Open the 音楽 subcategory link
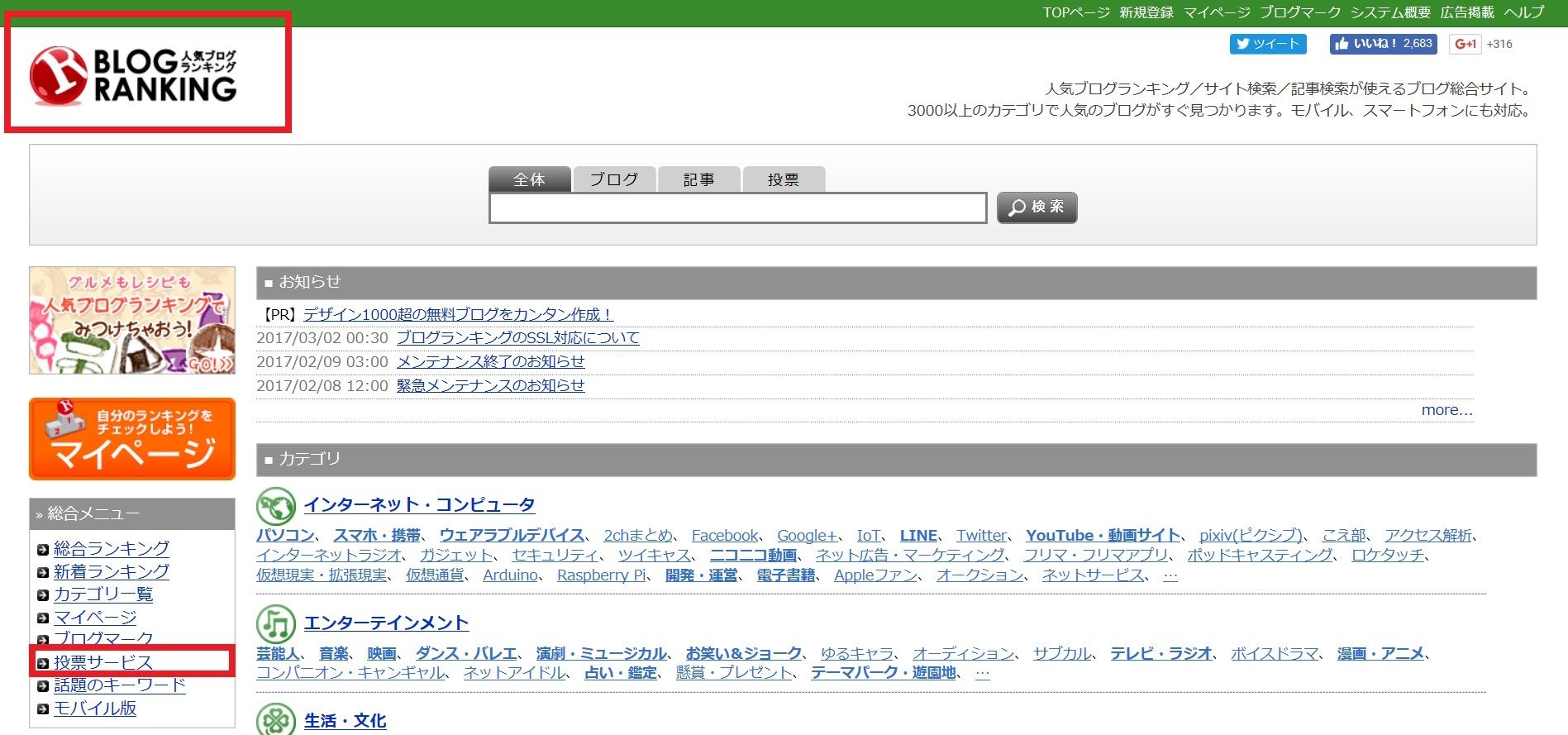1568x735 pixels. (x=334, y=654)
